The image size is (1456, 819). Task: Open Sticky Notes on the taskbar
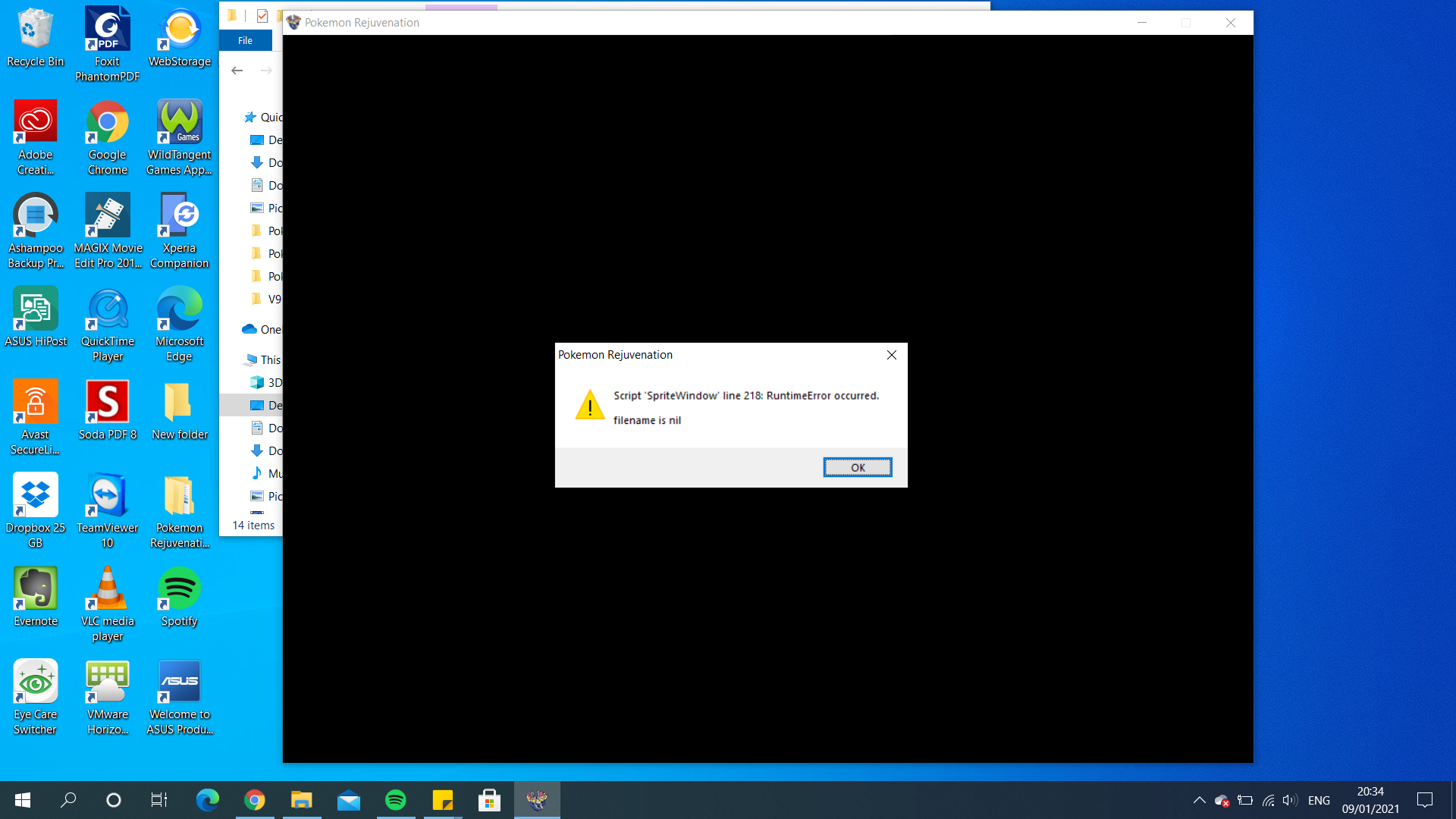point(443,800)
